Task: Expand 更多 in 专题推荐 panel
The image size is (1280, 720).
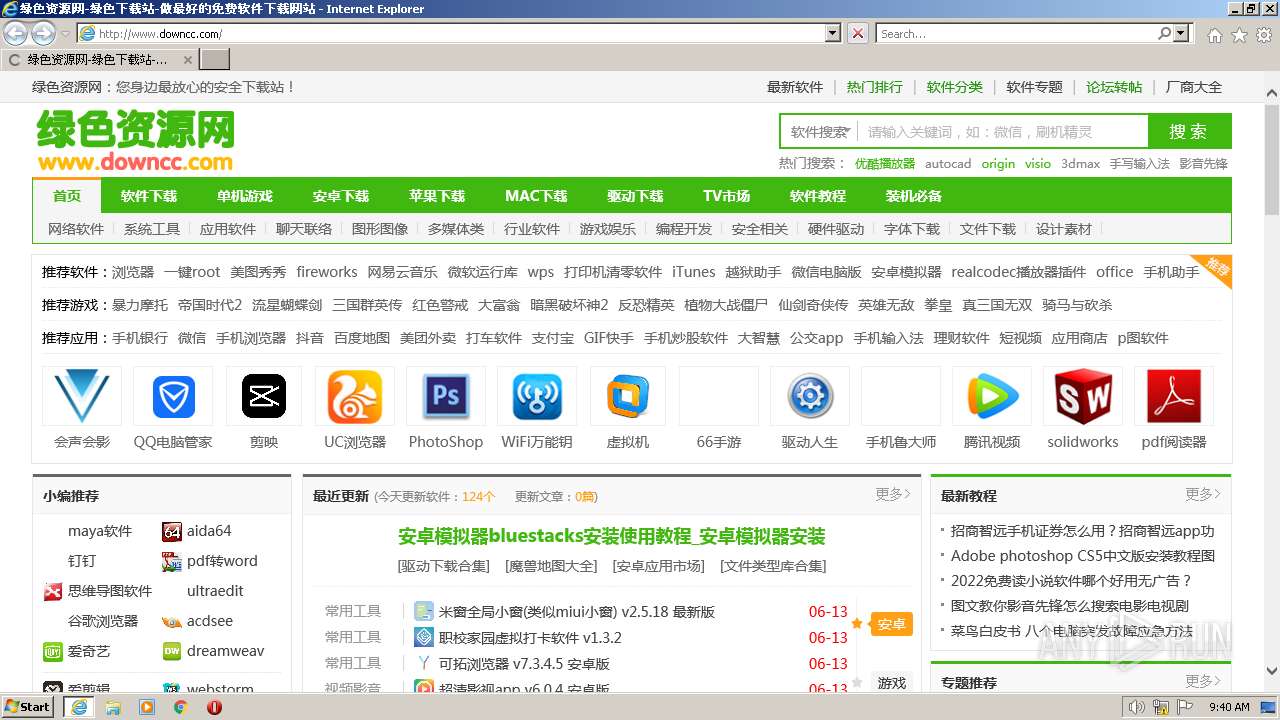Action: click(1203, 681)
